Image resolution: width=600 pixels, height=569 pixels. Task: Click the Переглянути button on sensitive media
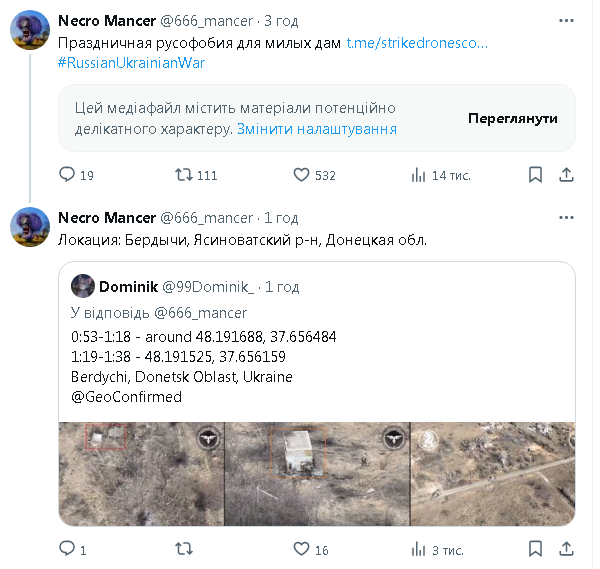(513, 118)
